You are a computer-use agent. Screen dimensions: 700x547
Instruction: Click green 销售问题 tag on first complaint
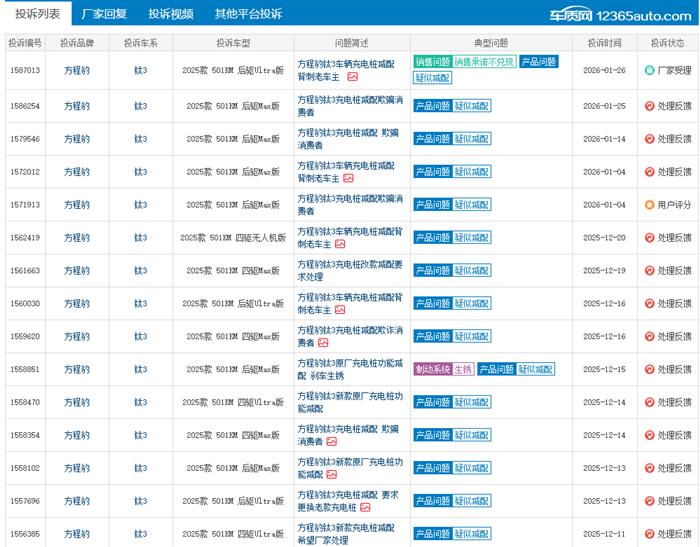[x=432, y=62]
